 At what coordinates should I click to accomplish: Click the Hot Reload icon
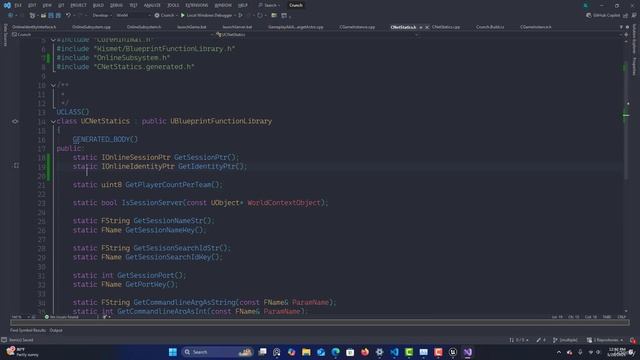[x=260, y=16]
